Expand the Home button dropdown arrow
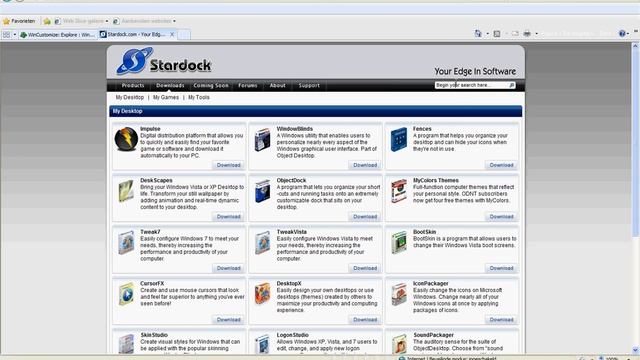This screenshot has width=640, height=360. tap(487, 34)
